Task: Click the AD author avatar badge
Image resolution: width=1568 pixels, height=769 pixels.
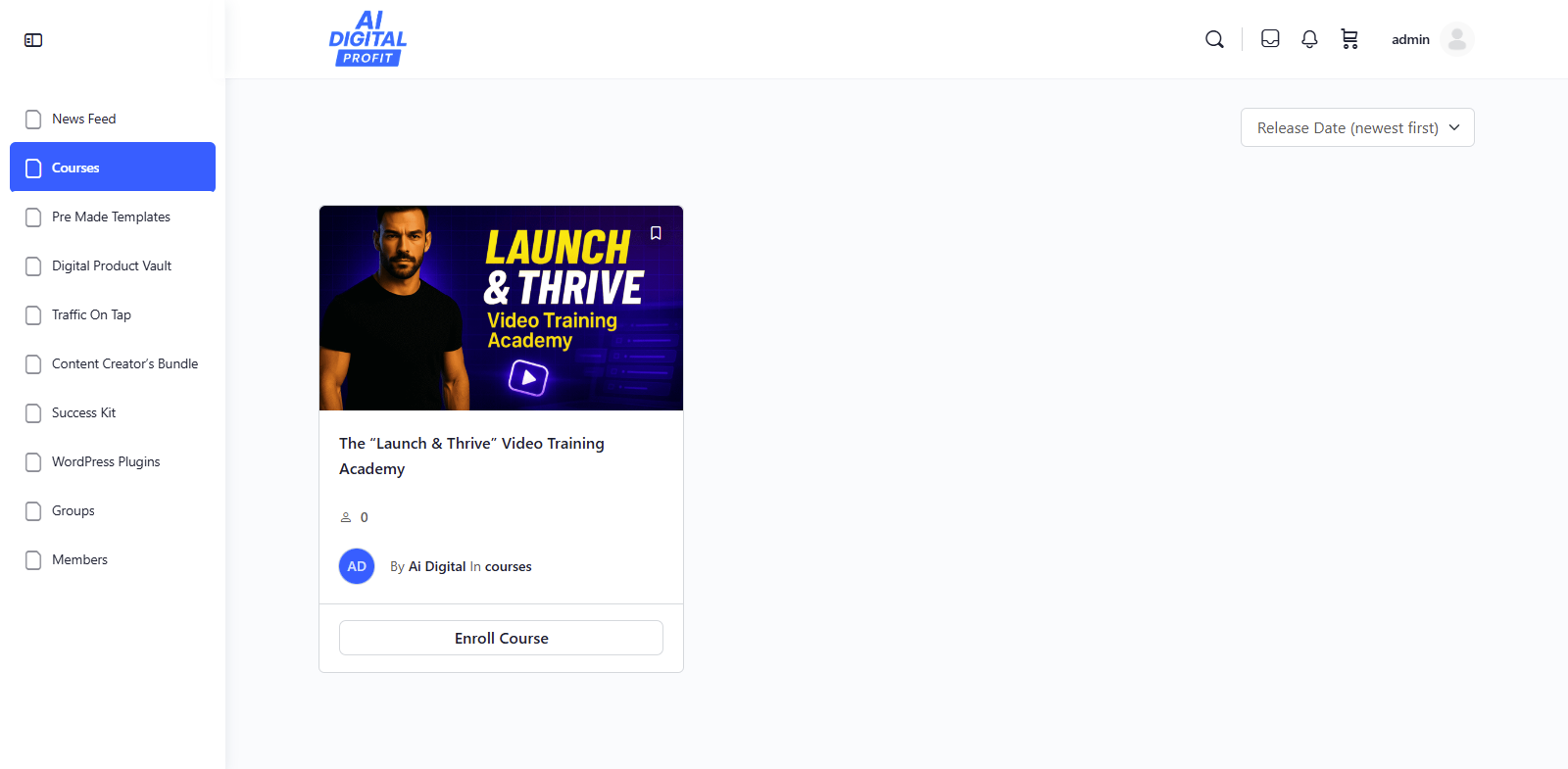Action: click(357, 566)
